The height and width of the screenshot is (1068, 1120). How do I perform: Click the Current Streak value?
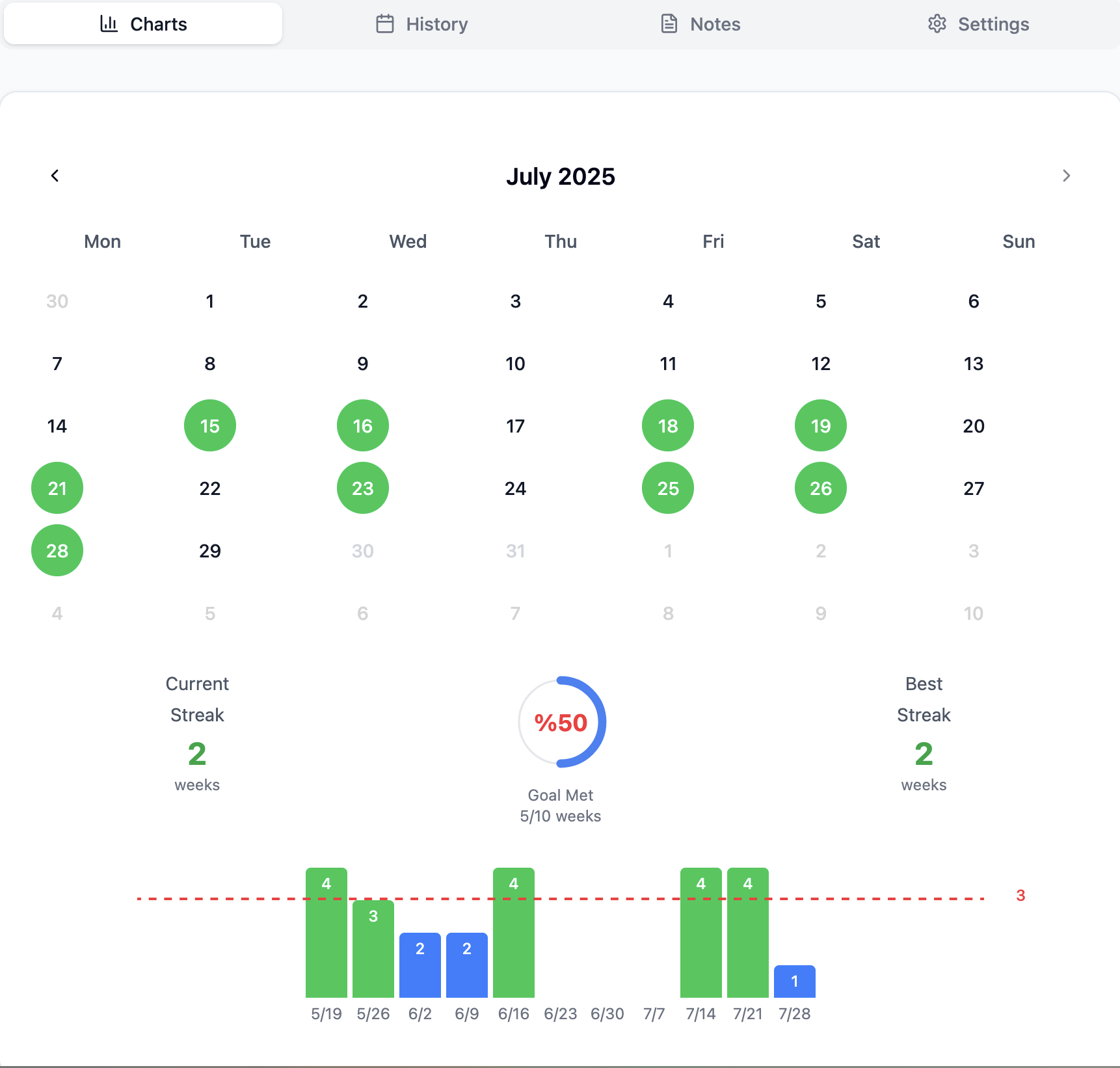coord(196,753)
